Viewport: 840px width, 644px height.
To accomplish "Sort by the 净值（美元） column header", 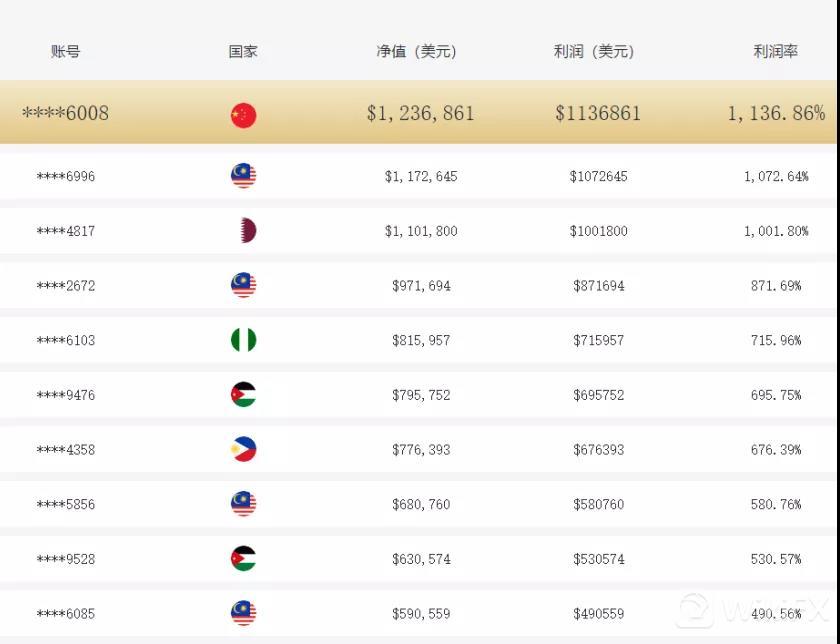I will point(417,51).
